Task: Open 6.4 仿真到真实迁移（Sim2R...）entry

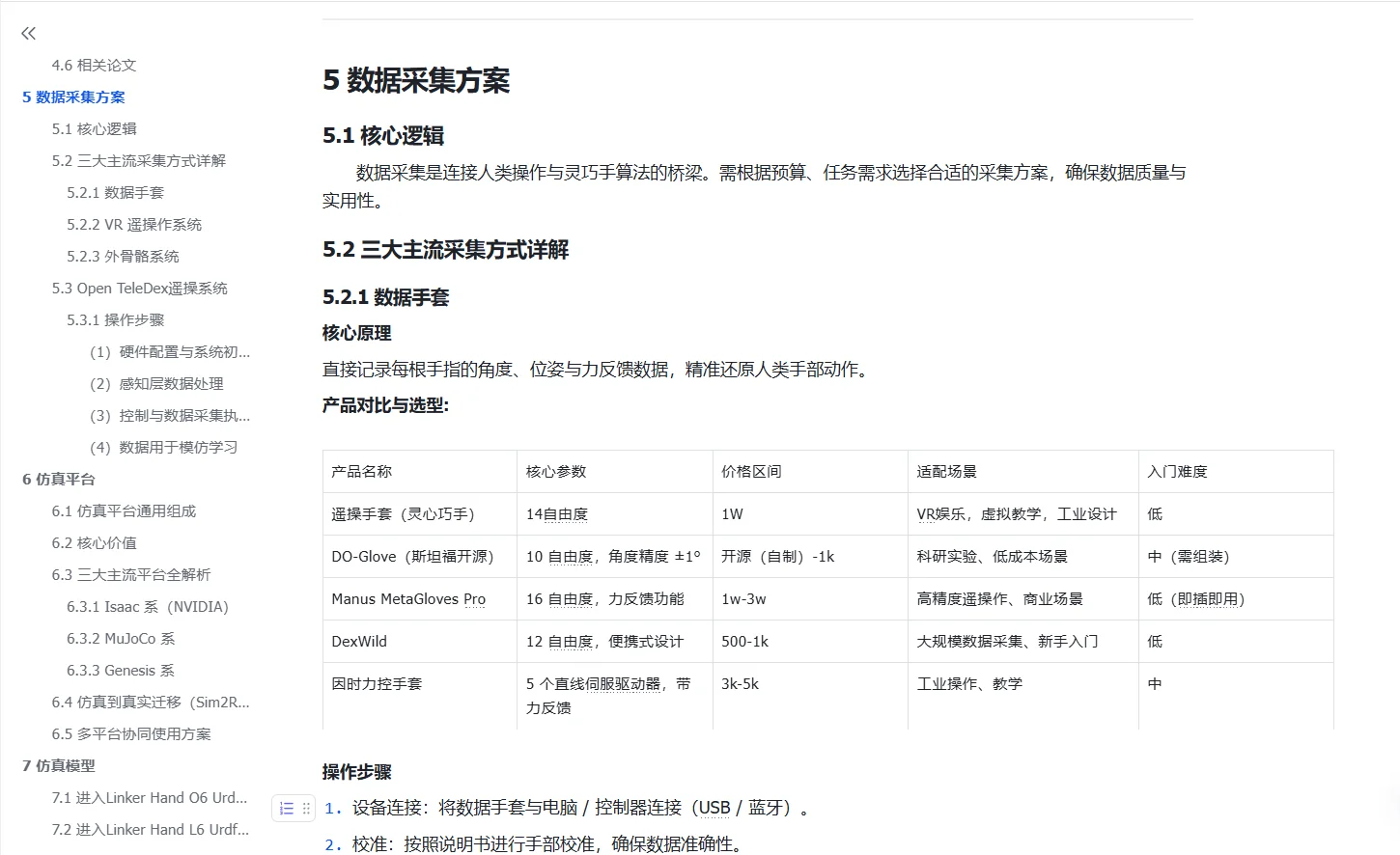Action: point(152,702)
